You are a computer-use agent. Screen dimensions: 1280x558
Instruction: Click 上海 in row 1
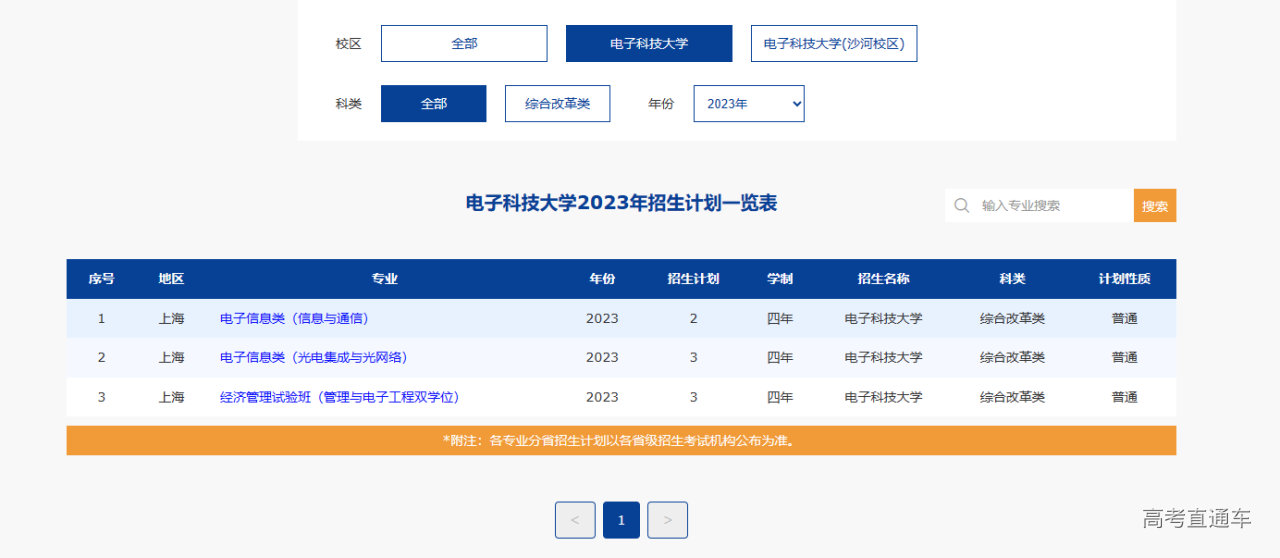pyautogui.click(x=171, y=319)
